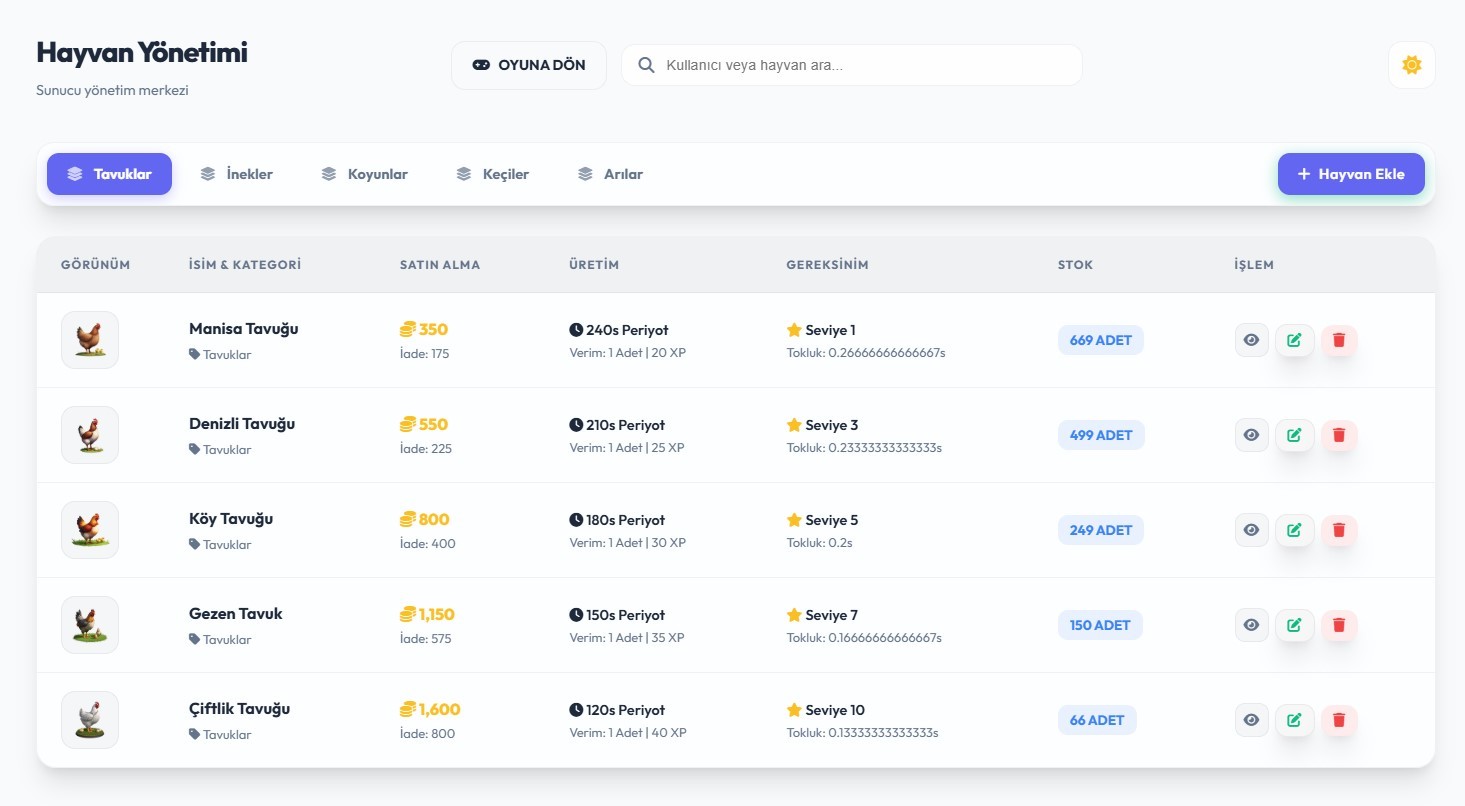Click the Köy Tavuğu edit icon
Screen dimensions: 1465x806
[x=1294, y=530]
